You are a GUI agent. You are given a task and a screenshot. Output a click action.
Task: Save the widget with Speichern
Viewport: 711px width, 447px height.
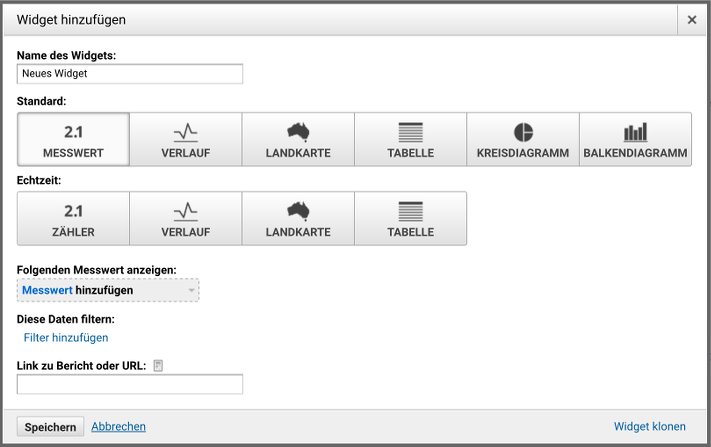pyautogui.click(x=50, y=427)
